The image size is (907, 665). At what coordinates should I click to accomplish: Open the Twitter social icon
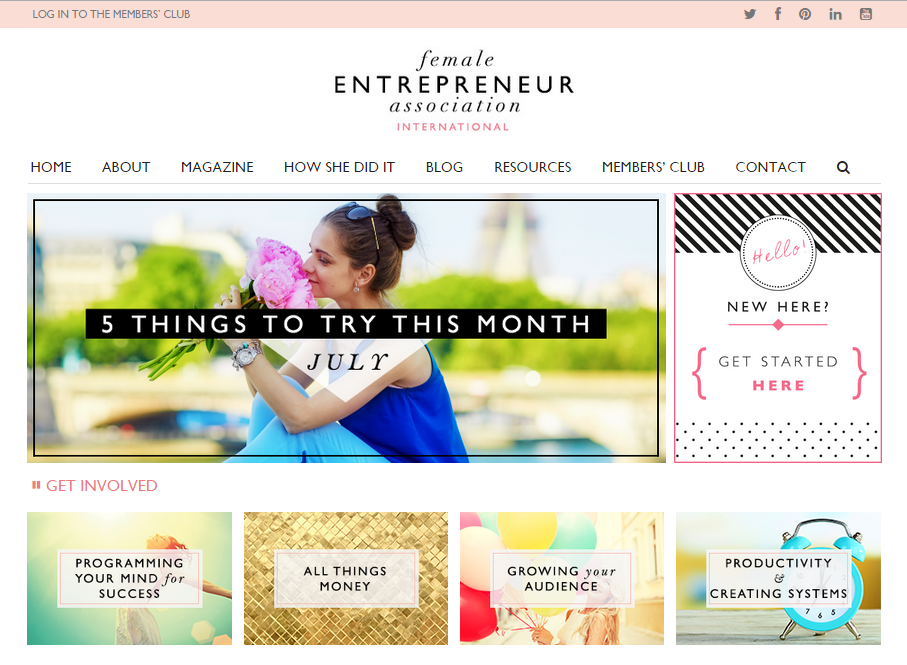[x=750, y=14]
